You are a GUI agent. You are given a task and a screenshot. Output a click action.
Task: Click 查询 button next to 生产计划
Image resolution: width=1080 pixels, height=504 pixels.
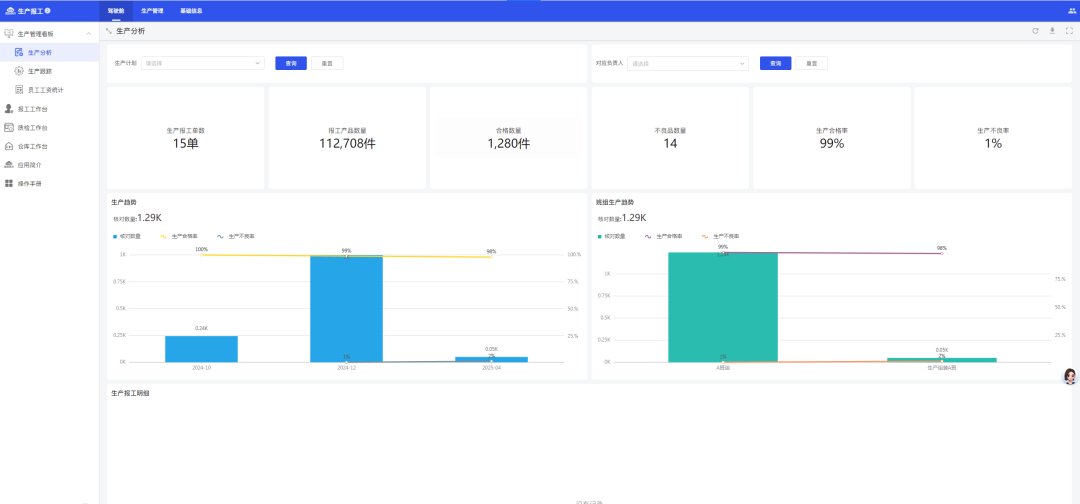pyautogui.click(x=291, y=63)
